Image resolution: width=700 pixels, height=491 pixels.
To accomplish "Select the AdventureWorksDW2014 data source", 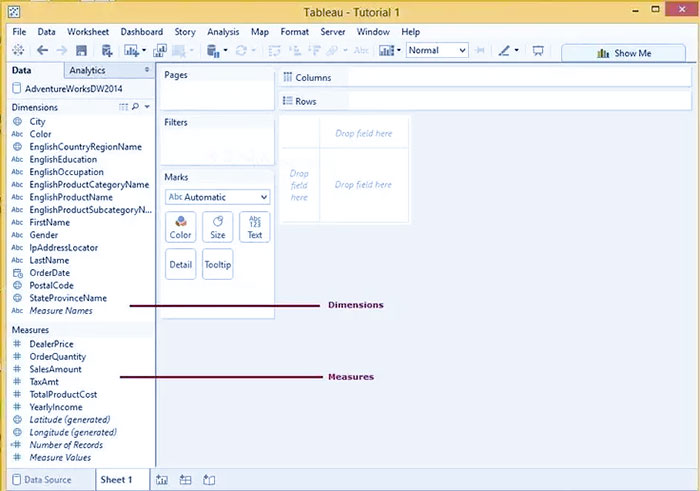I will click(74, 88).
